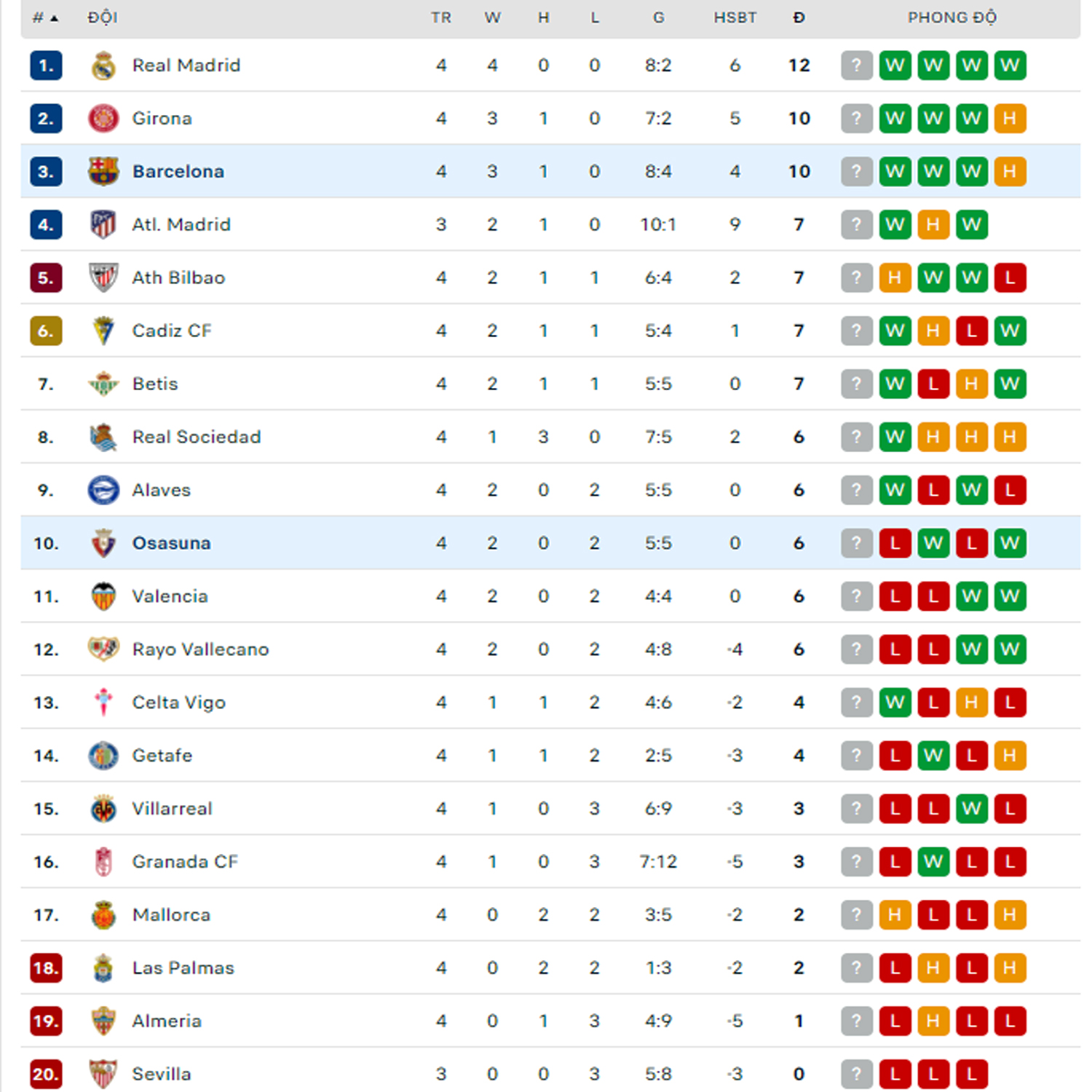Sort standings by the Đ points header
The height and width of the screenshot is (1092, 1092).
click(x=799, y=17)
